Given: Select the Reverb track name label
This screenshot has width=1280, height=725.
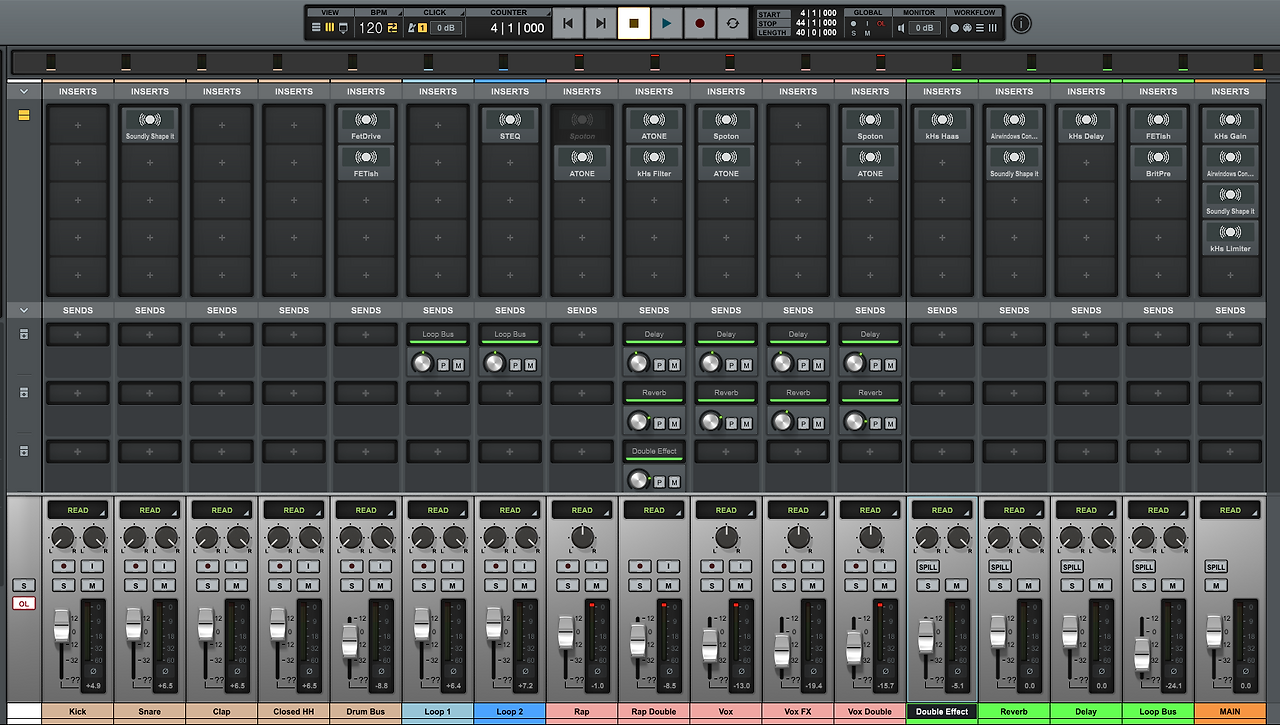Looking at the screenshot, I should coord(1014,712).
